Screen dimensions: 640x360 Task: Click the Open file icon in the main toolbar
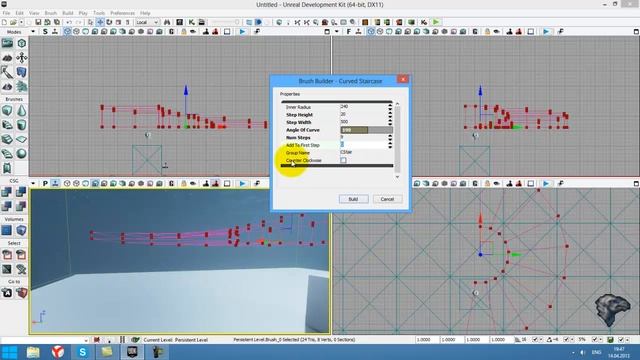[13, 22]
